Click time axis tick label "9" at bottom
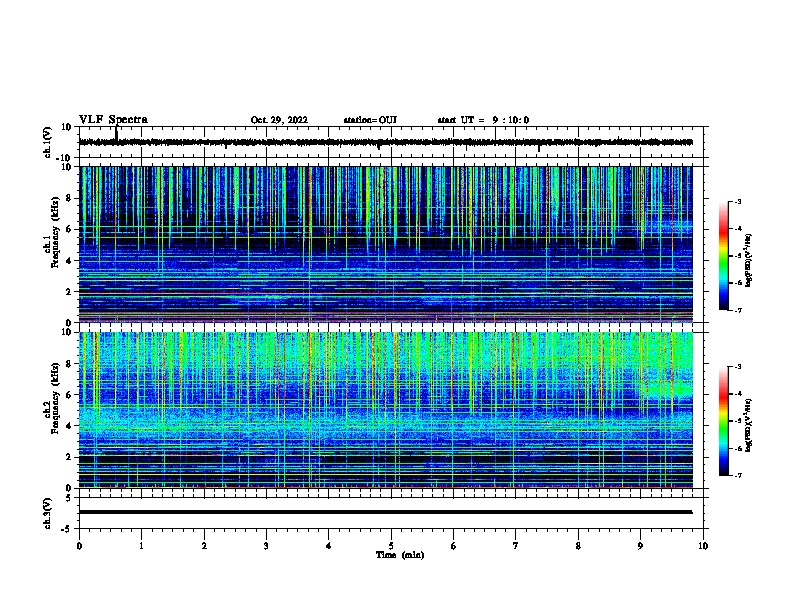The width and height of the screenshot is (792, 612). point(640,546)
